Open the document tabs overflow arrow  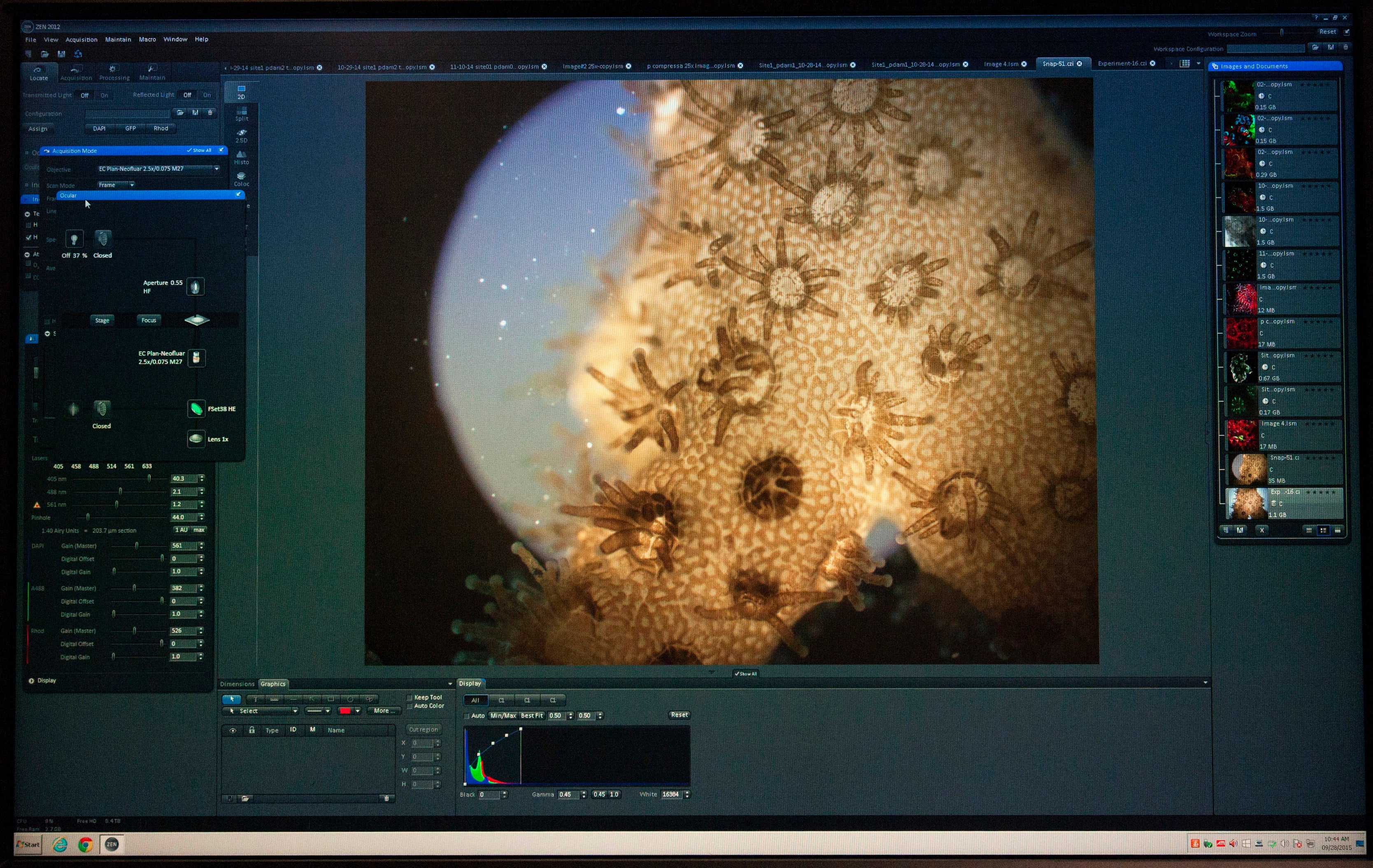point(1198,63)
